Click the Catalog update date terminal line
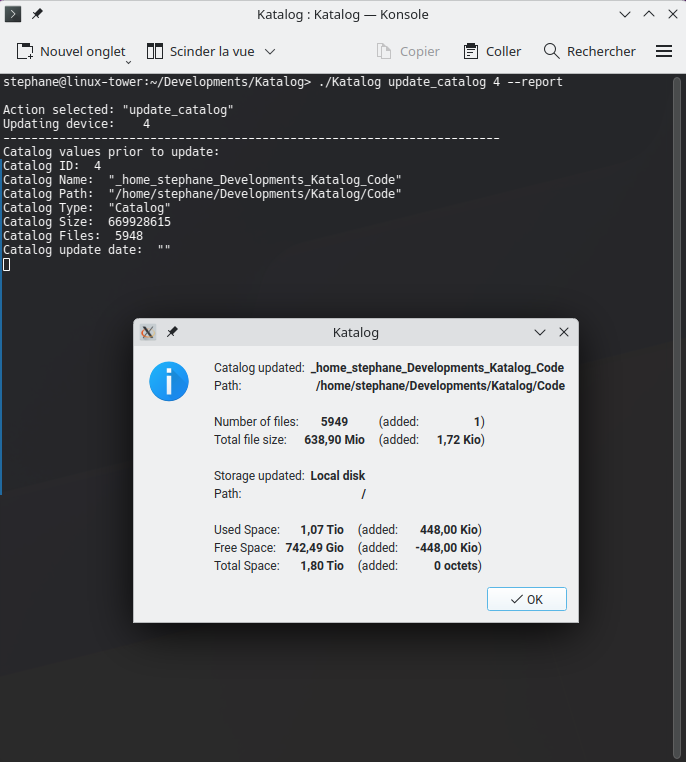Screen dimensions: 686x762 click(x=87, y=250)
